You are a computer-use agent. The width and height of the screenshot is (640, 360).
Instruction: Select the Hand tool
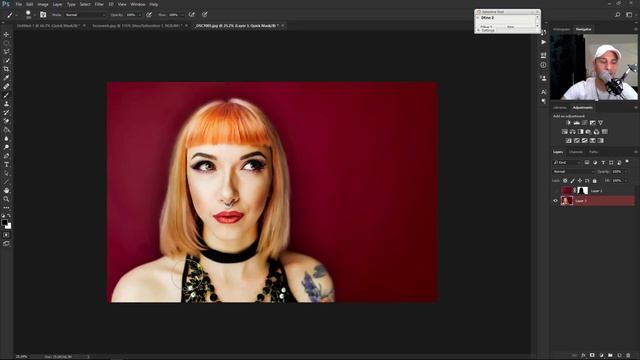[6, 190]
